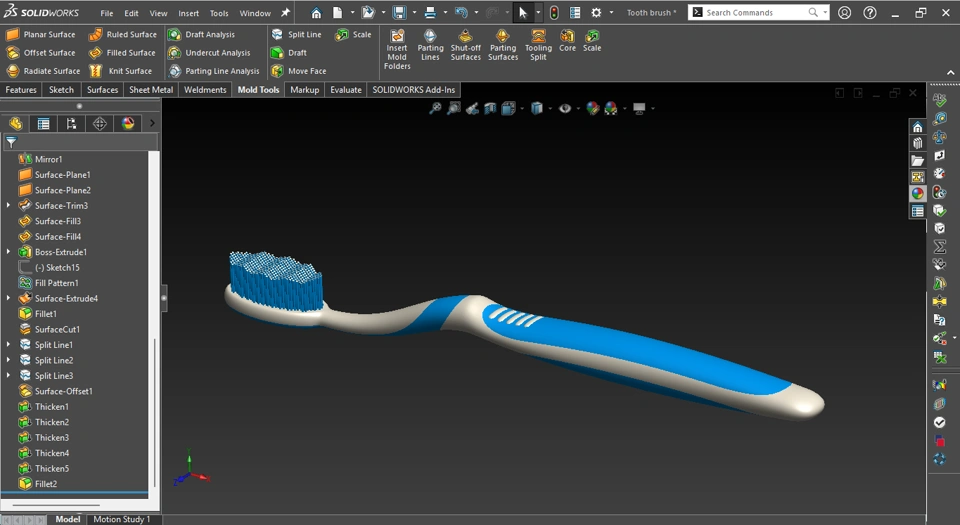This screenshot has width=960, height=525.
Task: Switch to the Motion Study 1 tab
Action: click(x=121, y=519)
